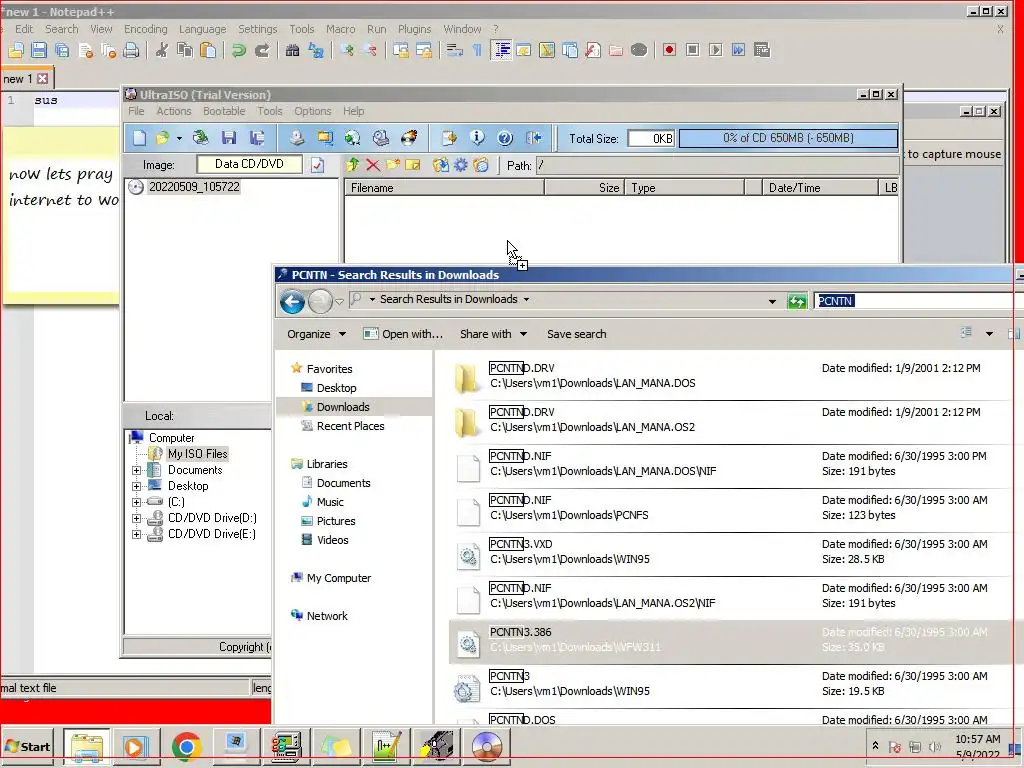The height and width of the screenshot is (768, 1024).
Task: Open Share with dropdown in Explorer
Action: (x=493, y=334)
